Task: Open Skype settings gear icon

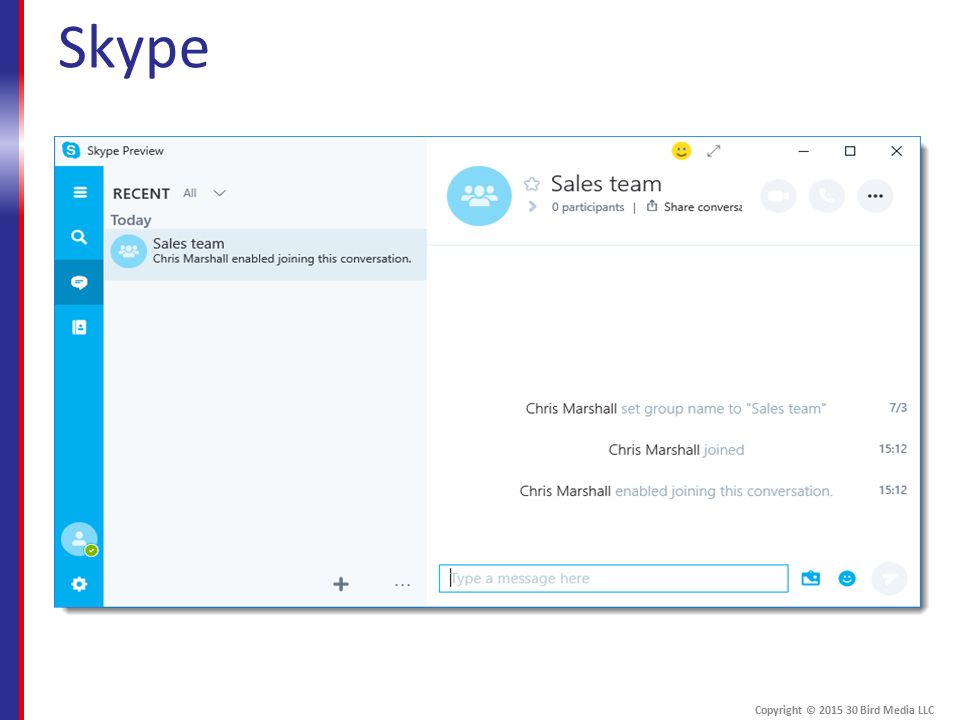Action: point(79,584)
